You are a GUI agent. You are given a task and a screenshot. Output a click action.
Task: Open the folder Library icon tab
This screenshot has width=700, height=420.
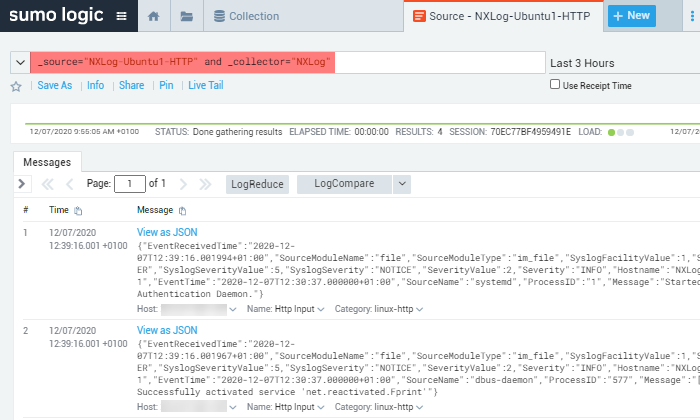pos(186,17)
